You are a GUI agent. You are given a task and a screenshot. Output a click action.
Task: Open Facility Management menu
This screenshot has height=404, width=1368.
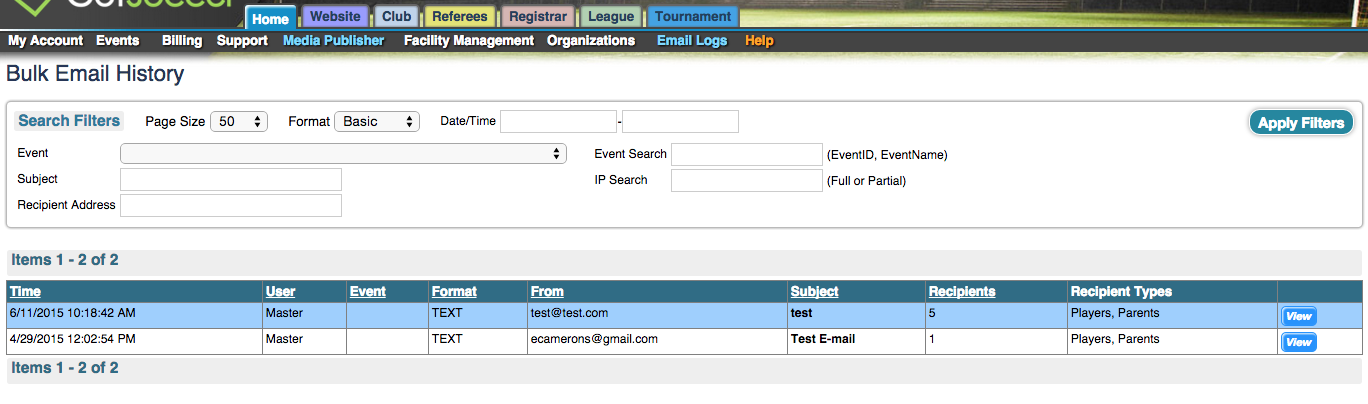[x=469, y=41]
